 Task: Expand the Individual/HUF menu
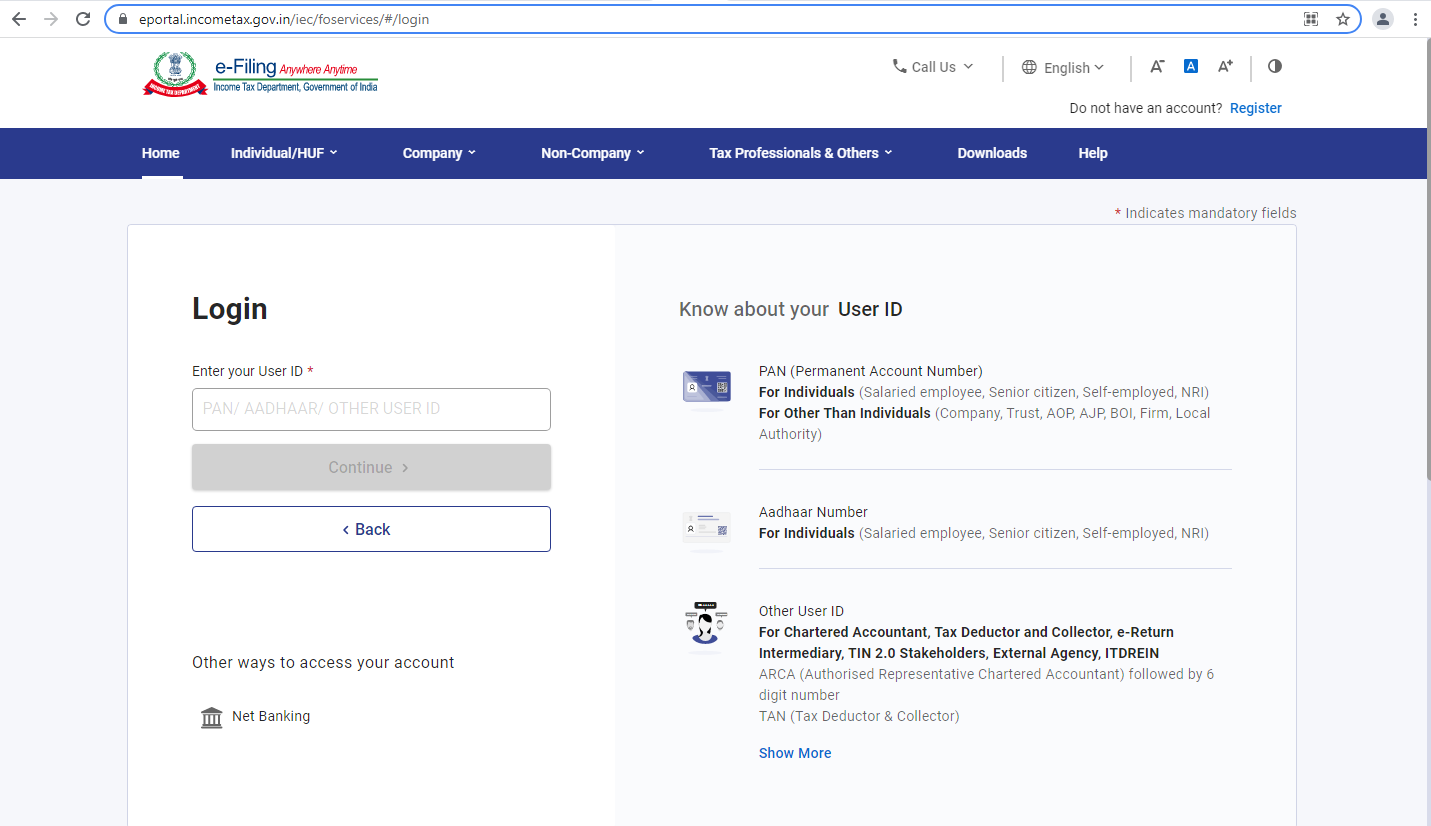pyautogui.click(x=284, y=153)
